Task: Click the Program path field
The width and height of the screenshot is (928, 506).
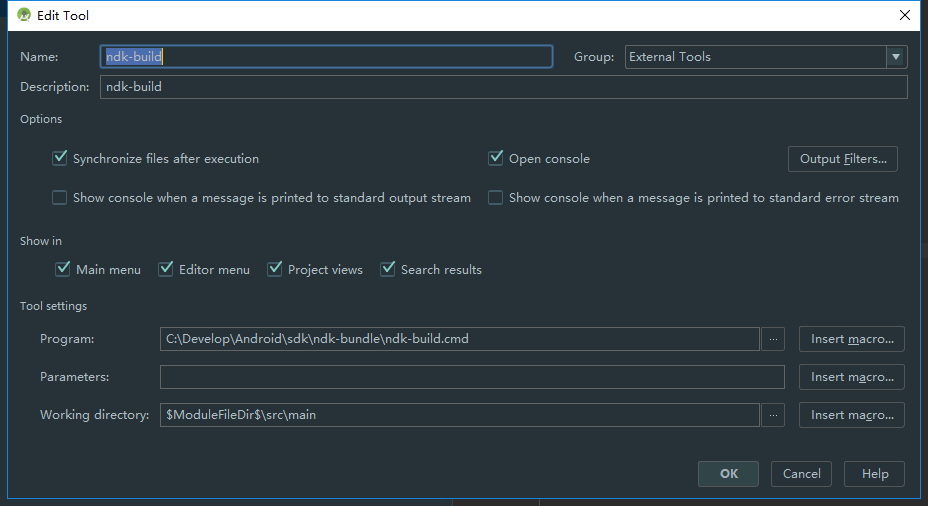Action: tap(459, 339)
